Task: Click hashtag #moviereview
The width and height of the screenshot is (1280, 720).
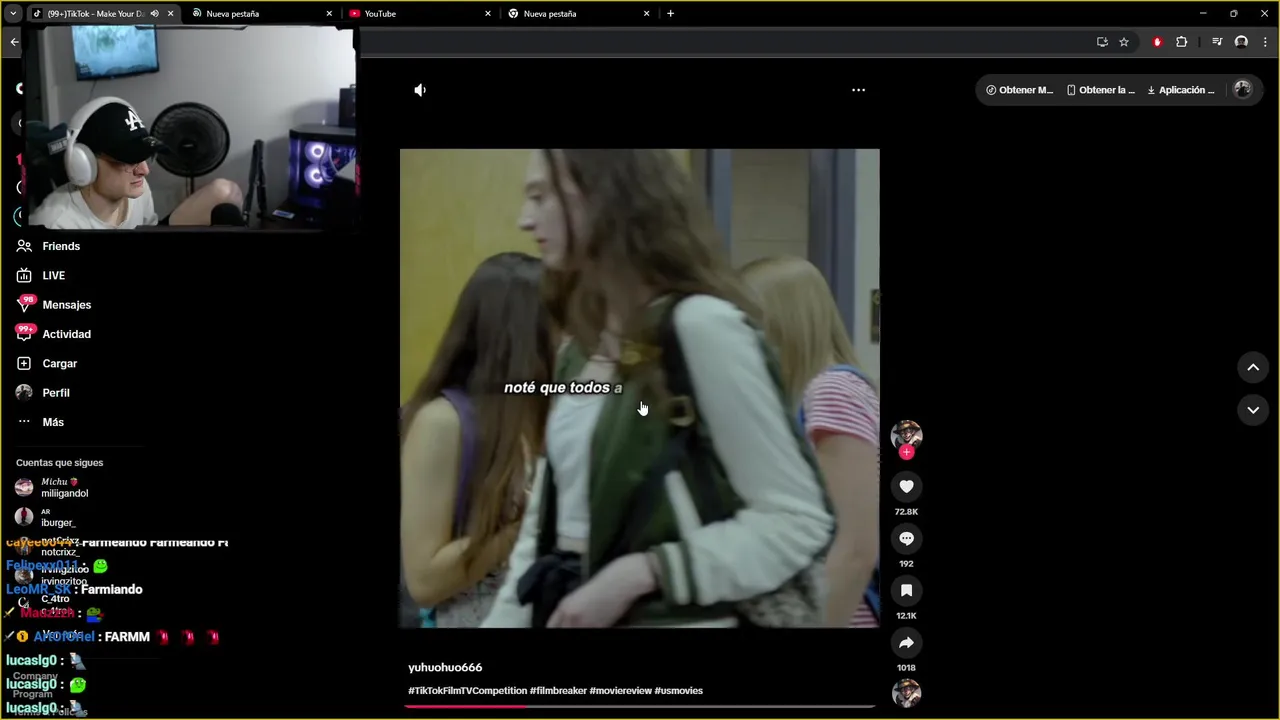Action: click(x=620, y=691)
